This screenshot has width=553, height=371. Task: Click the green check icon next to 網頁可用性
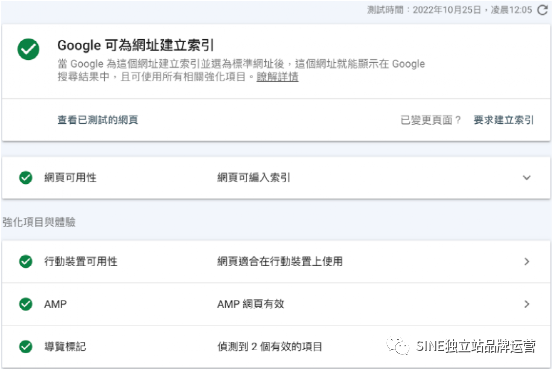[26, 178]
